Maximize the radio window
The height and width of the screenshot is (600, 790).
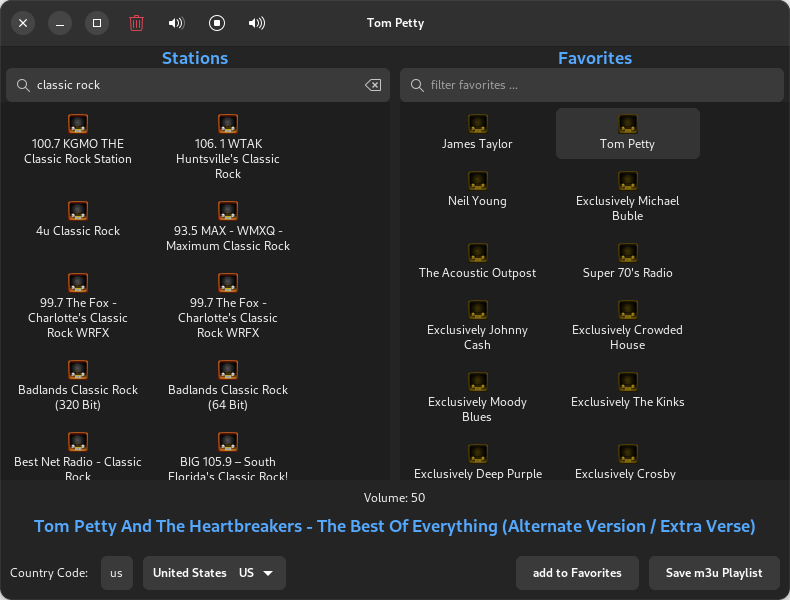97,23
